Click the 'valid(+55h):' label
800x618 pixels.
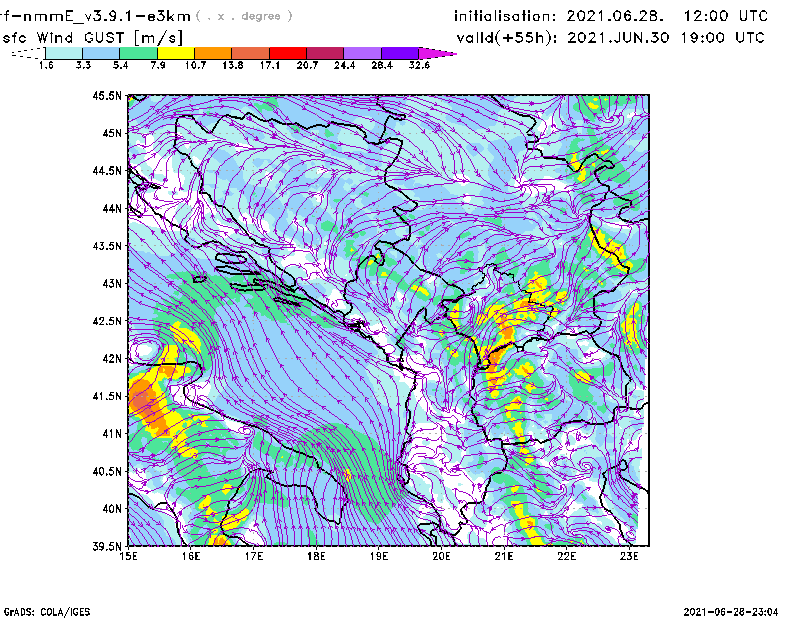coord(508,38)
